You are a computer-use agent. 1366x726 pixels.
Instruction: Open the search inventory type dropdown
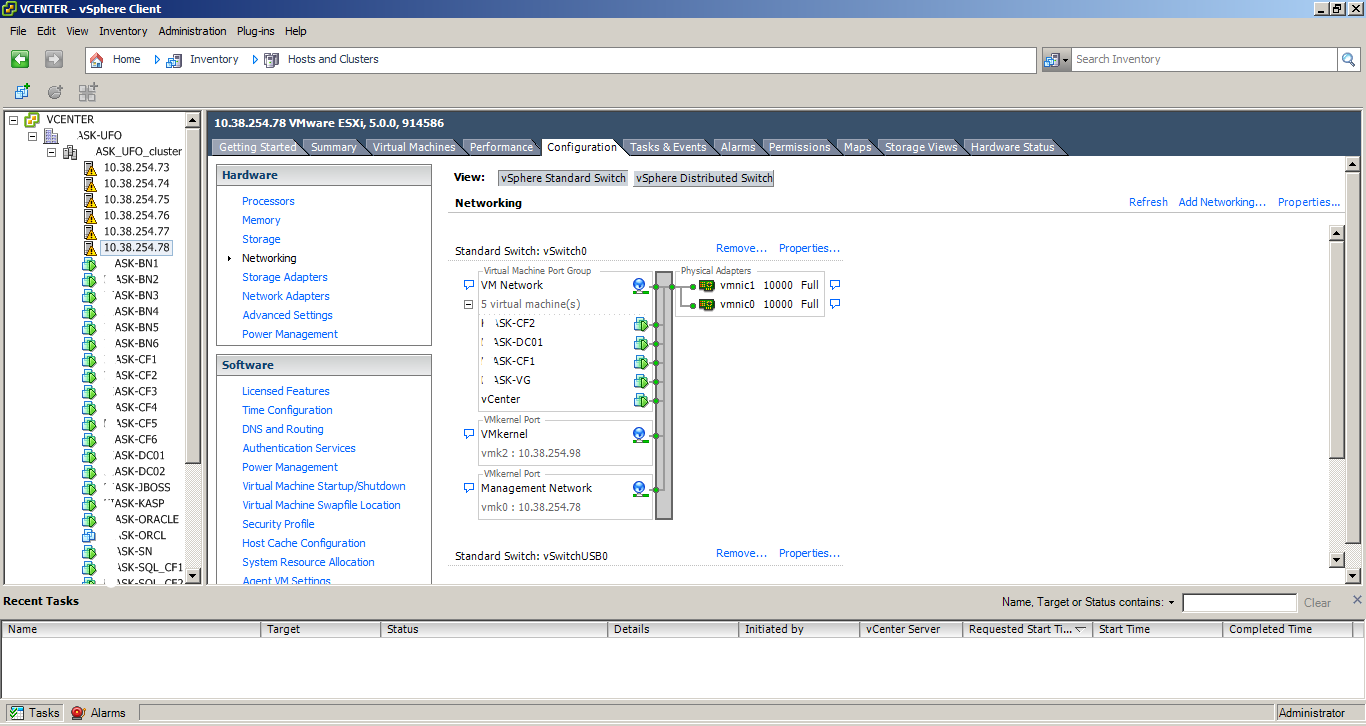(1056, 60)
